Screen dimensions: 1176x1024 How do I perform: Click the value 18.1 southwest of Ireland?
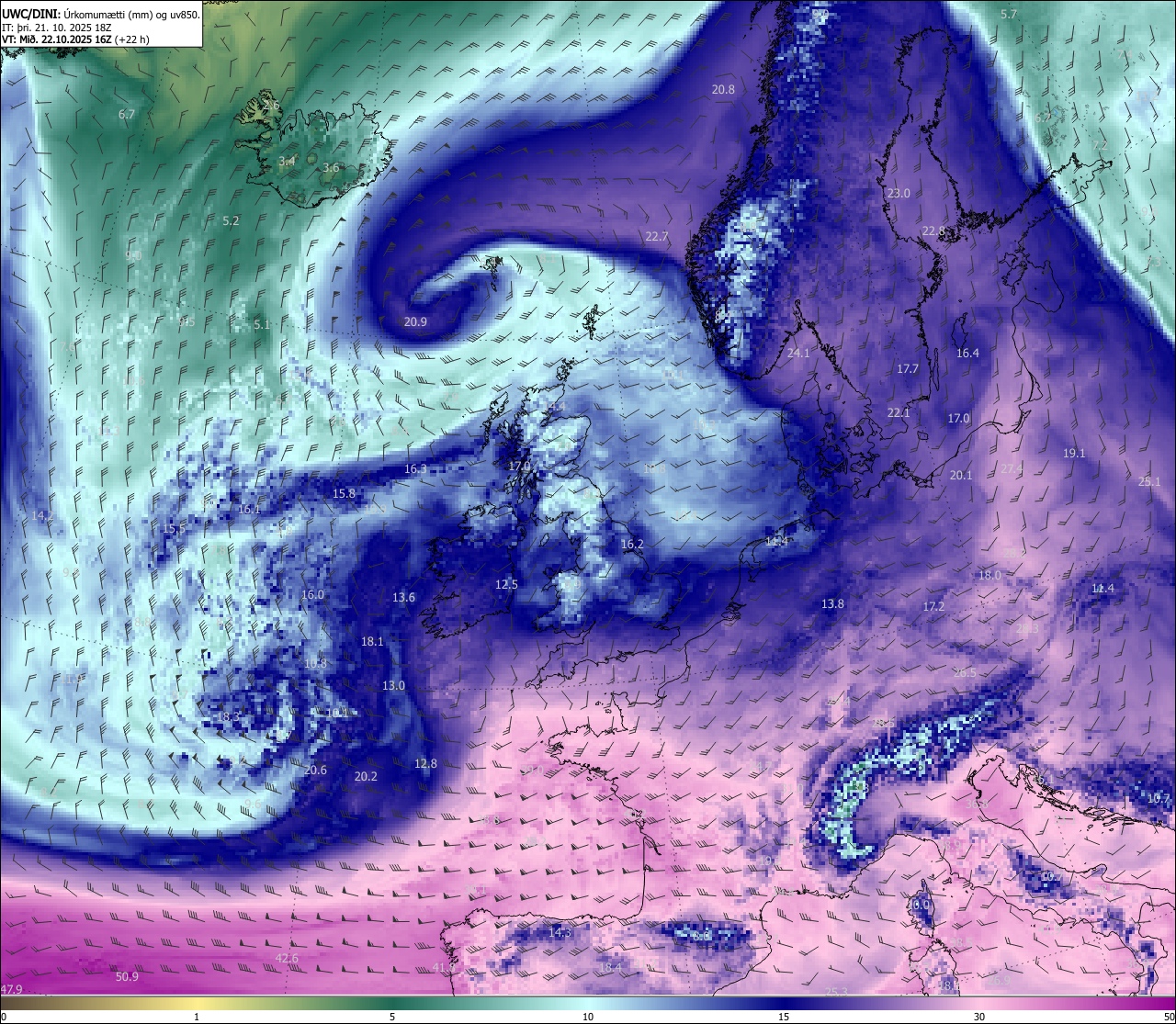click(372, 642)
